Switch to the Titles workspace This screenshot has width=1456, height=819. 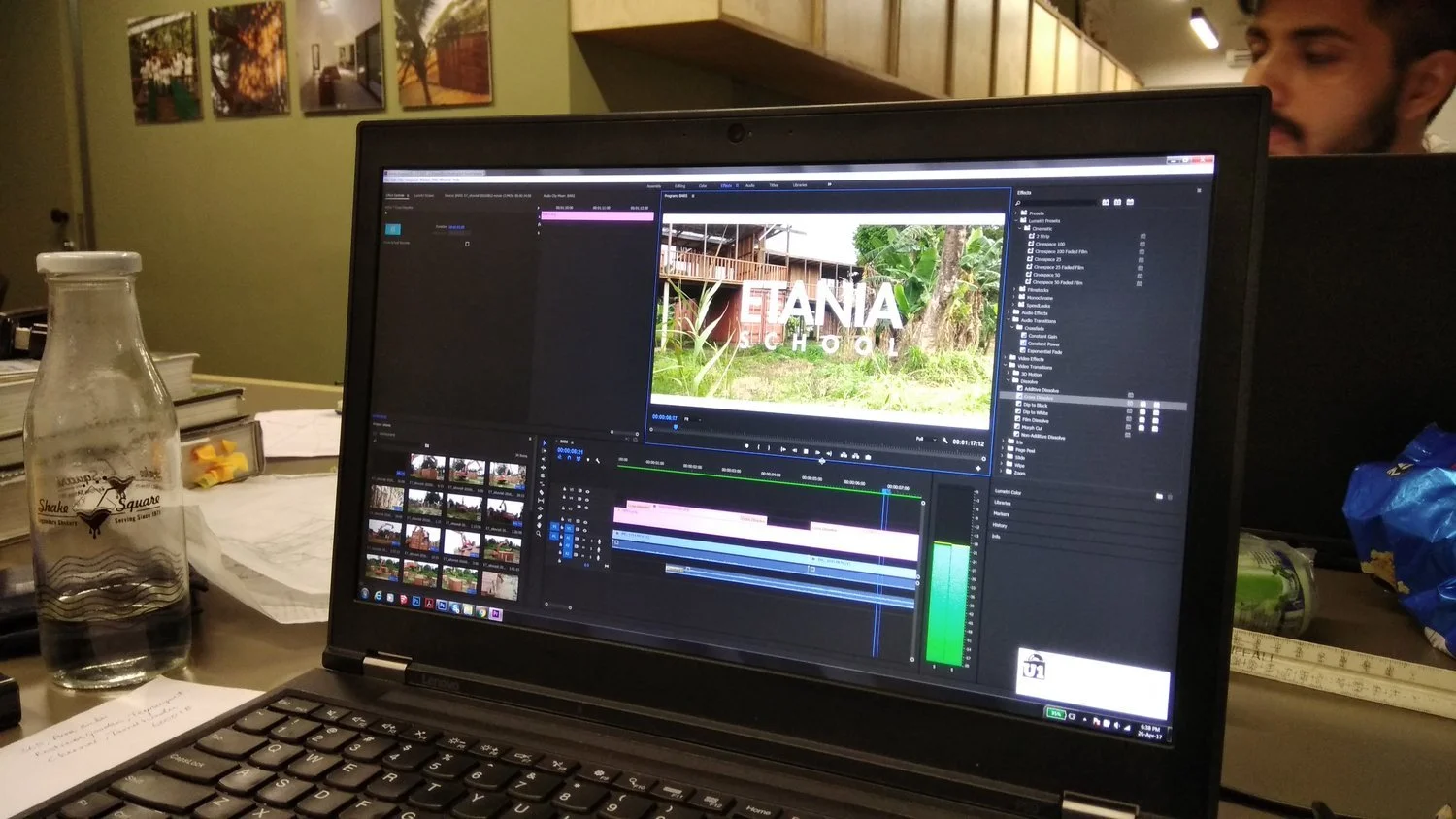tap(774, 185)
